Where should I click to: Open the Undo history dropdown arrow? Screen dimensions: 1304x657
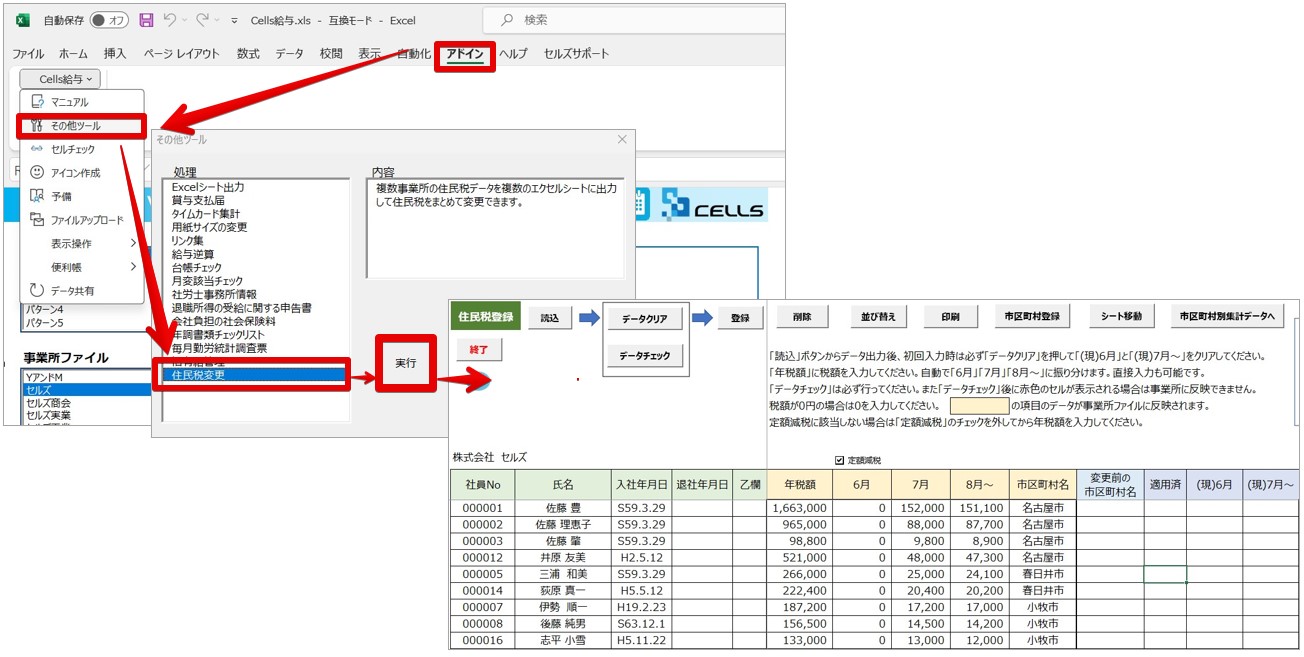(x=185, y=21)
